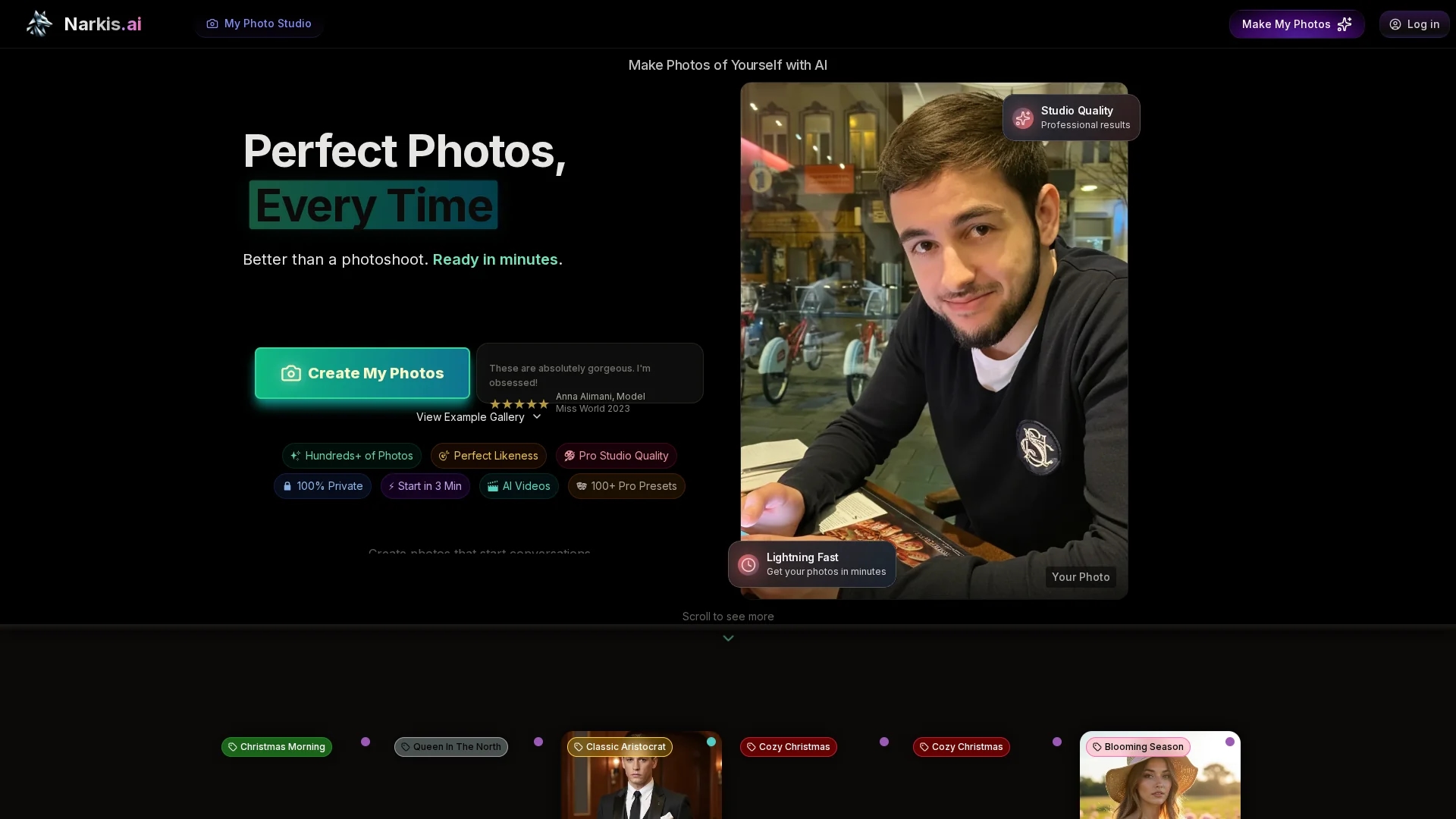
Task: Click sparkle icon in Hundreds+ of Photos
Action: (x=296, y=456)
